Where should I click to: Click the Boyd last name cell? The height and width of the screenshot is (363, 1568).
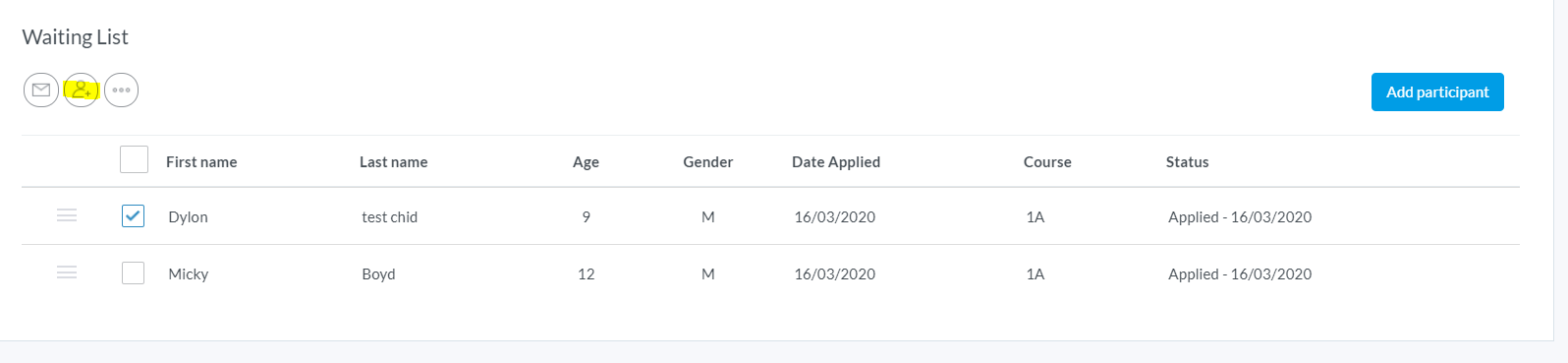378,274
